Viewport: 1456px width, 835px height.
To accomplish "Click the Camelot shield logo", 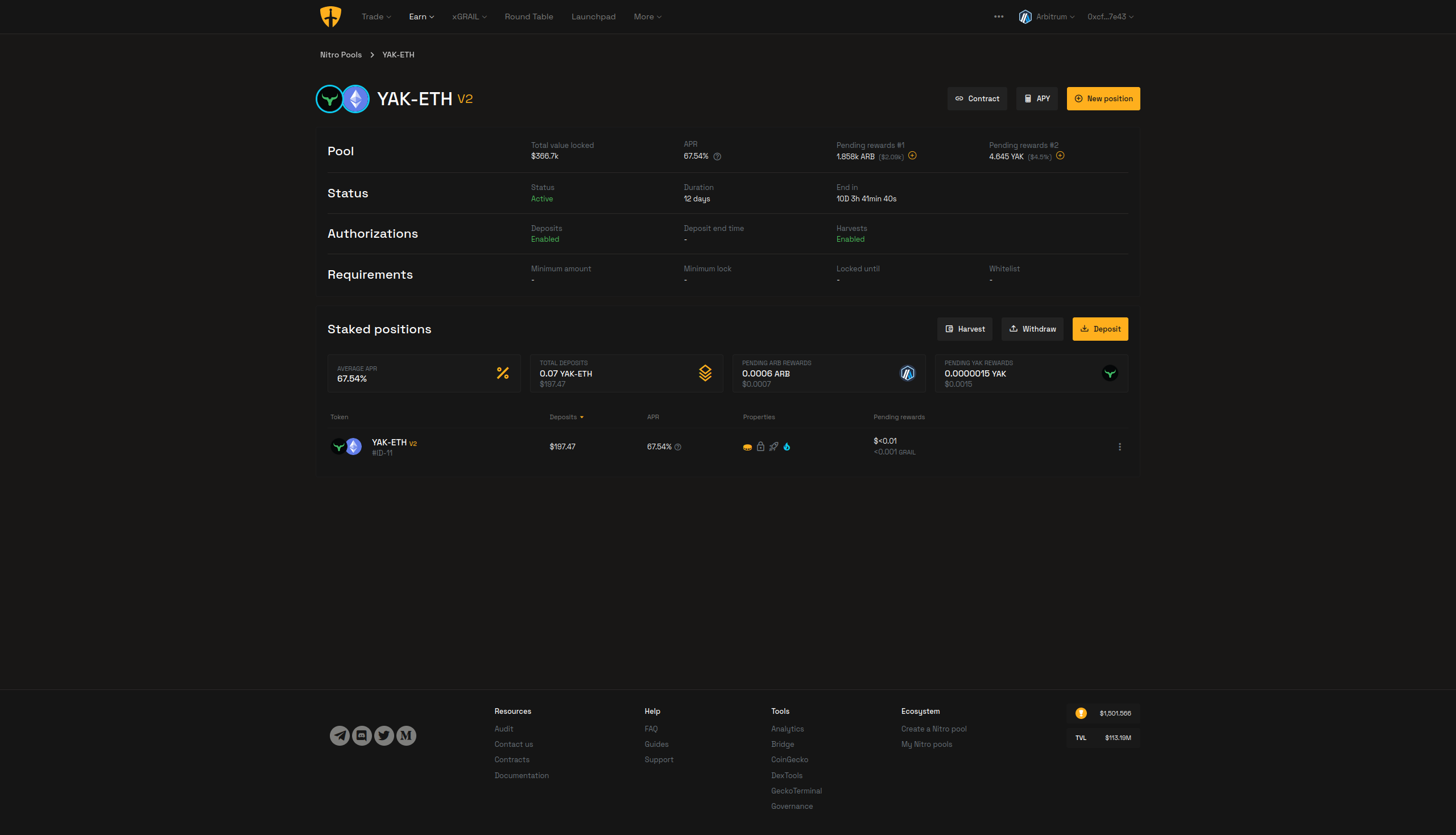I will click(330, 16).
